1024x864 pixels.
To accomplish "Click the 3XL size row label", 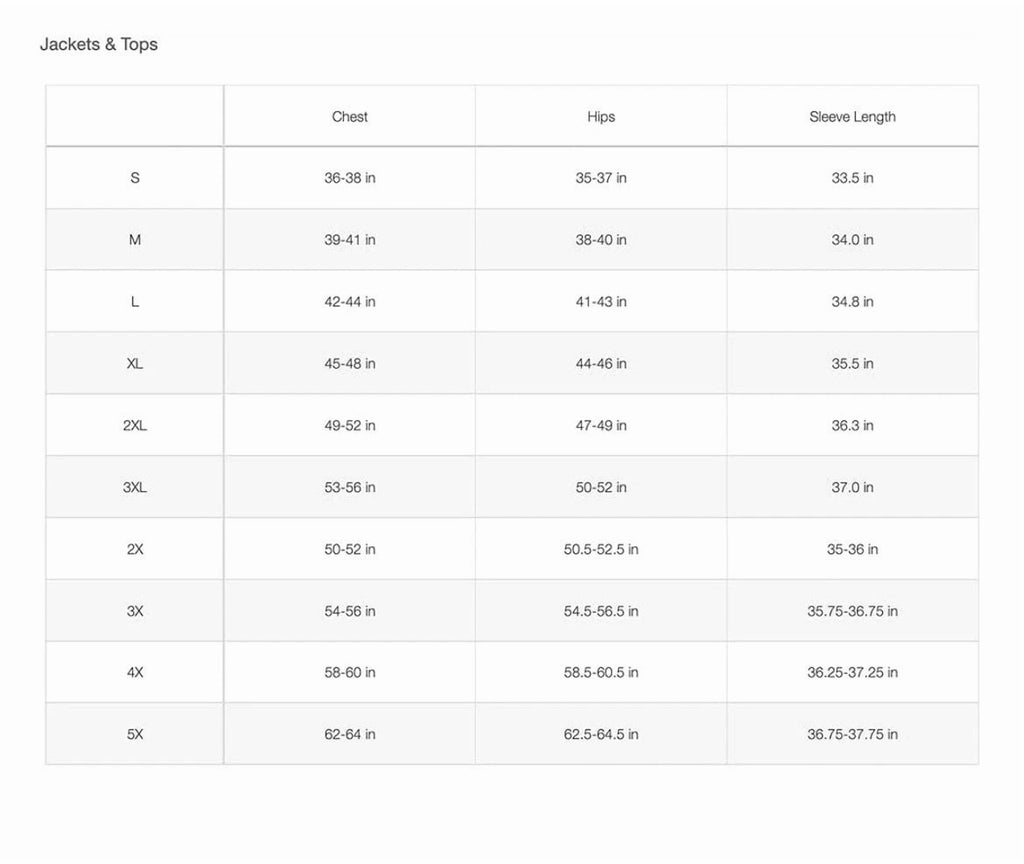I will pyautogui.click(x=135, y=487).
